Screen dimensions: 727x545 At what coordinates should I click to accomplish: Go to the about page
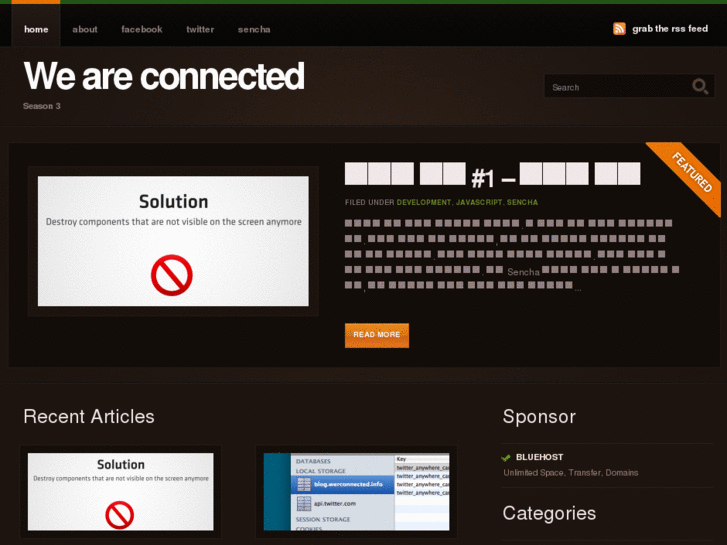tap(85, 29)
